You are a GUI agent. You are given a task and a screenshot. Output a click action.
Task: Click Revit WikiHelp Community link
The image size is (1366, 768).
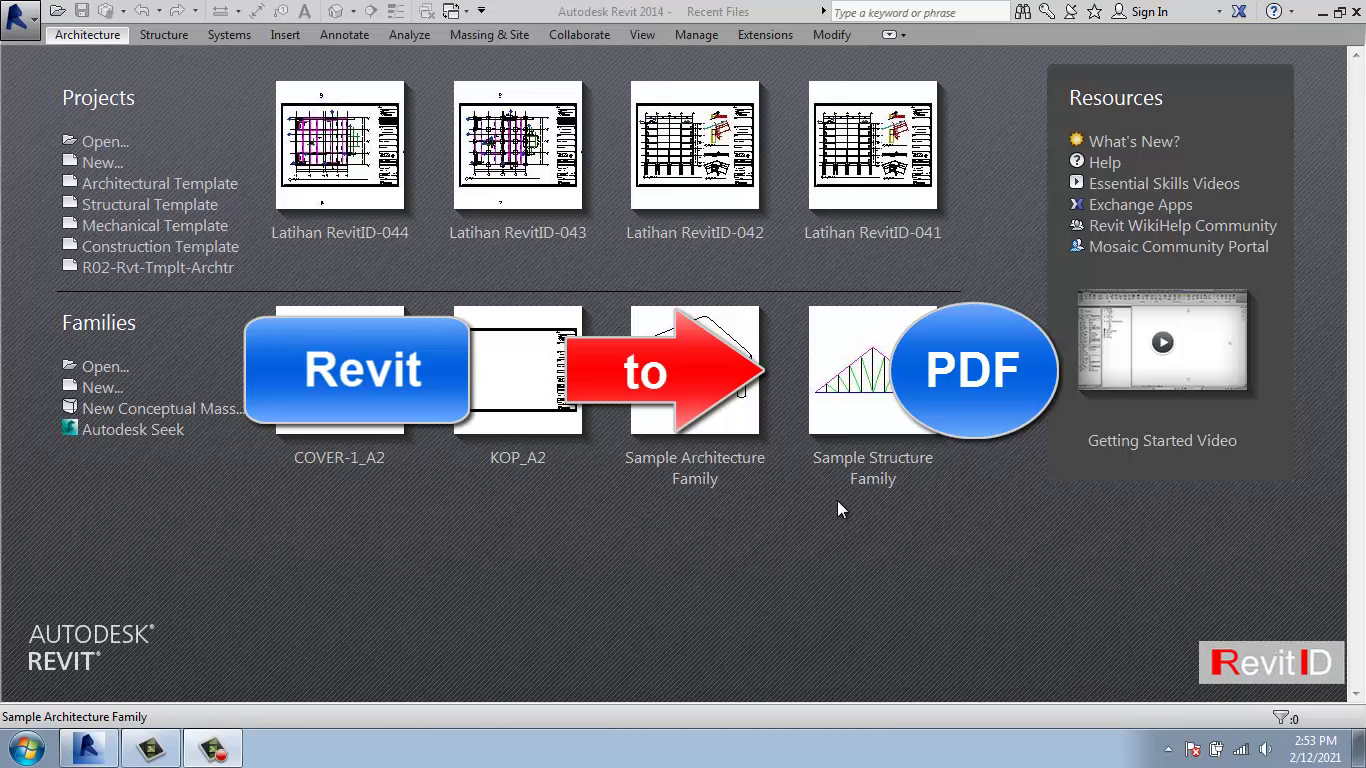(1183, 225)
